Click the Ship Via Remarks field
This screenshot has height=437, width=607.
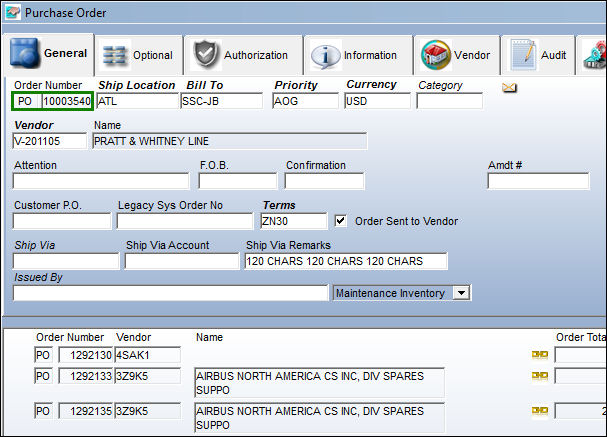tap(346, 261)
